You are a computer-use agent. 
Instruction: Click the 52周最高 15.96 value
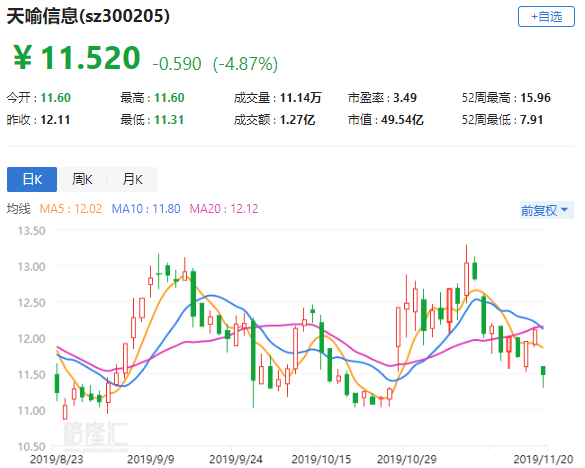(506, 98)
